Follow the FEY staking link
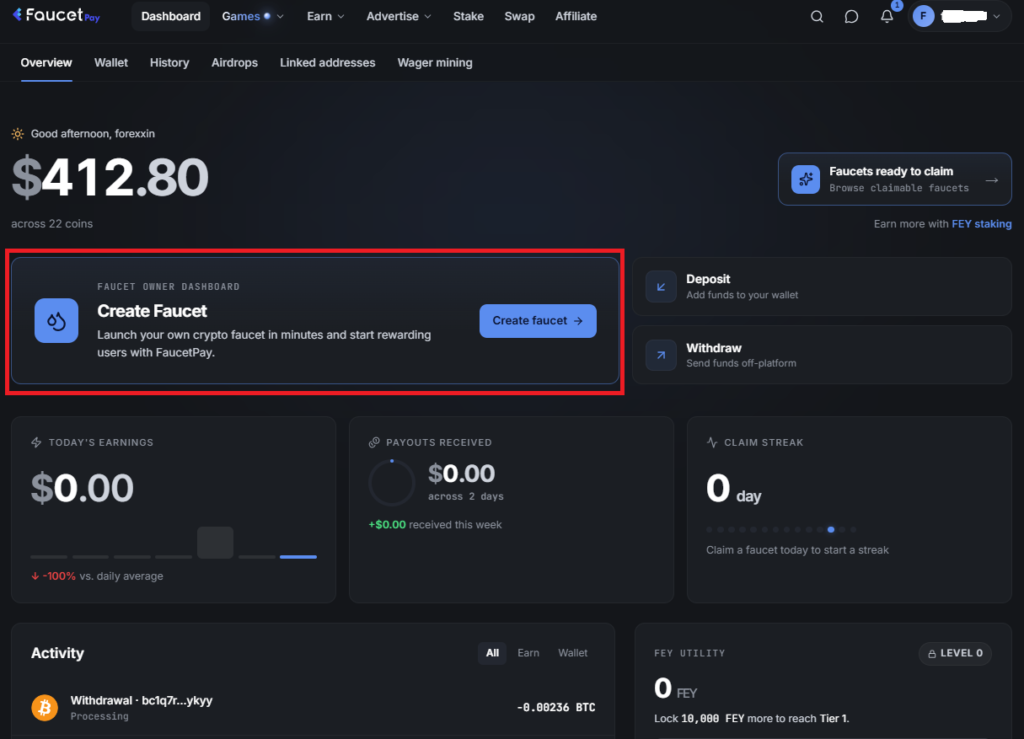1024x739 pixels. [981, 224]
